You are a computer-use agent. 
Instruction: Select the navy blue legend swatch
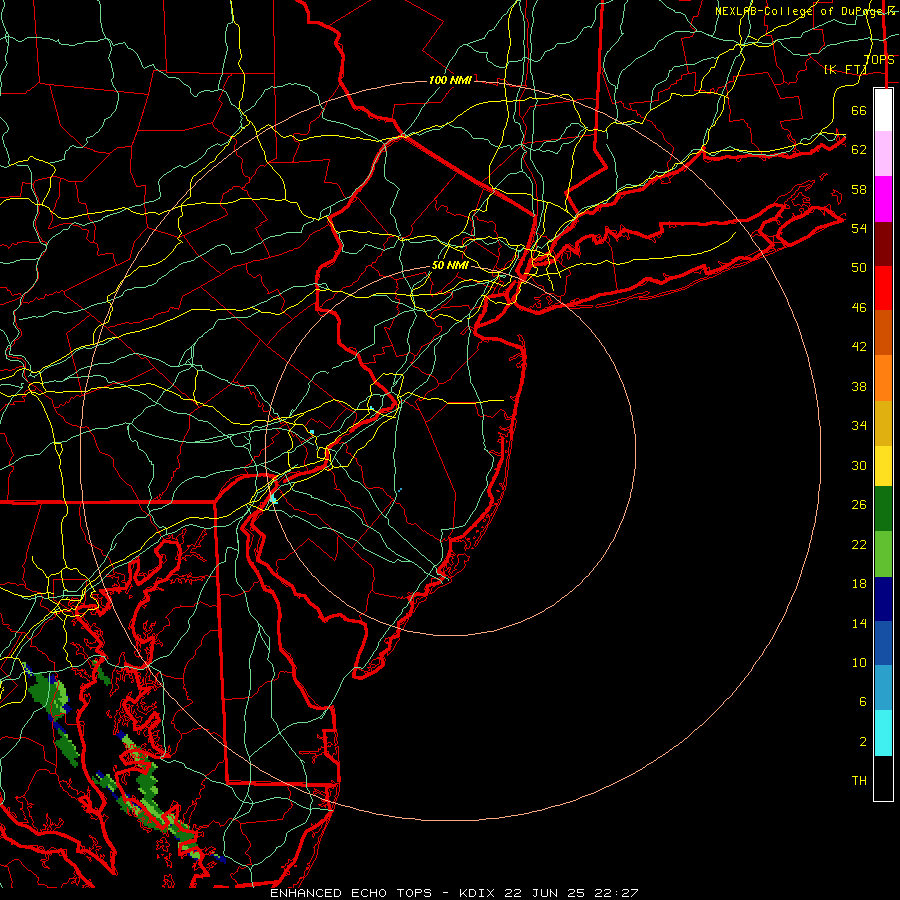click(883, 599)
